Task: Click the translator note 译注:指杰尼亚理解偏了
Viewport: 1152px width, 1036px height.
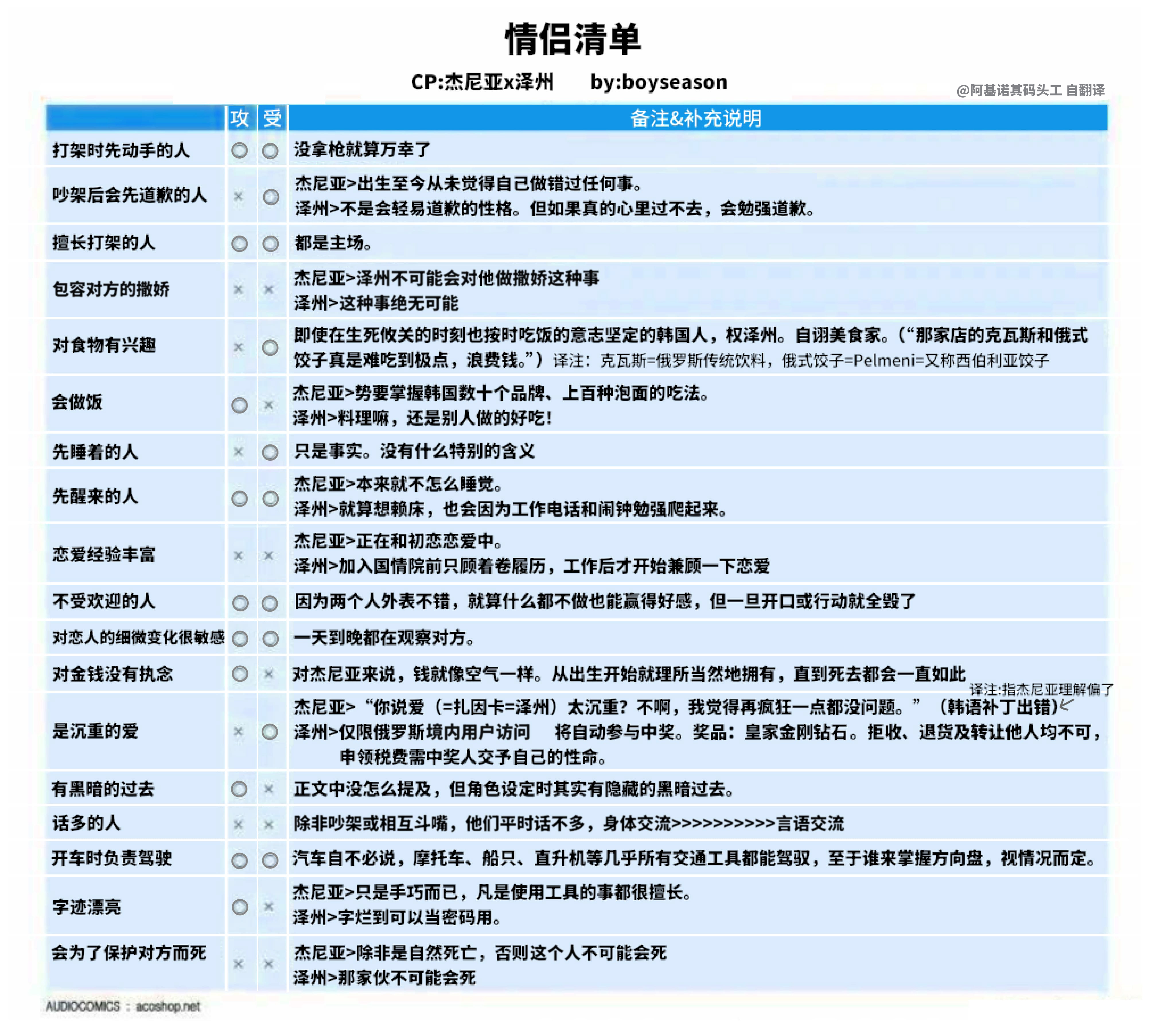Action: [x=1042, y=690]
